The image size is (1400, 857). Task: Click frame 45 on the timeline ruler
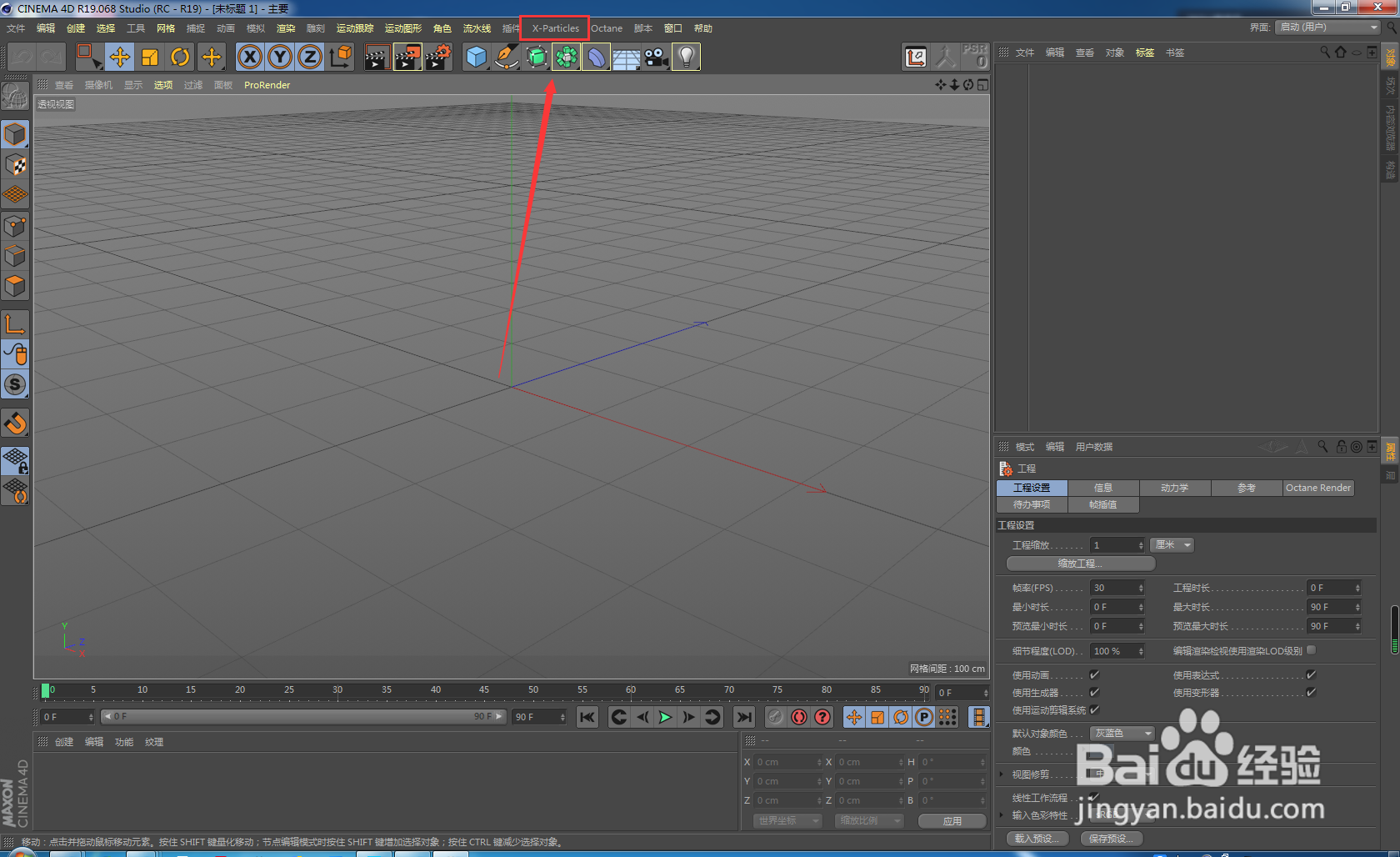[484, 690]
